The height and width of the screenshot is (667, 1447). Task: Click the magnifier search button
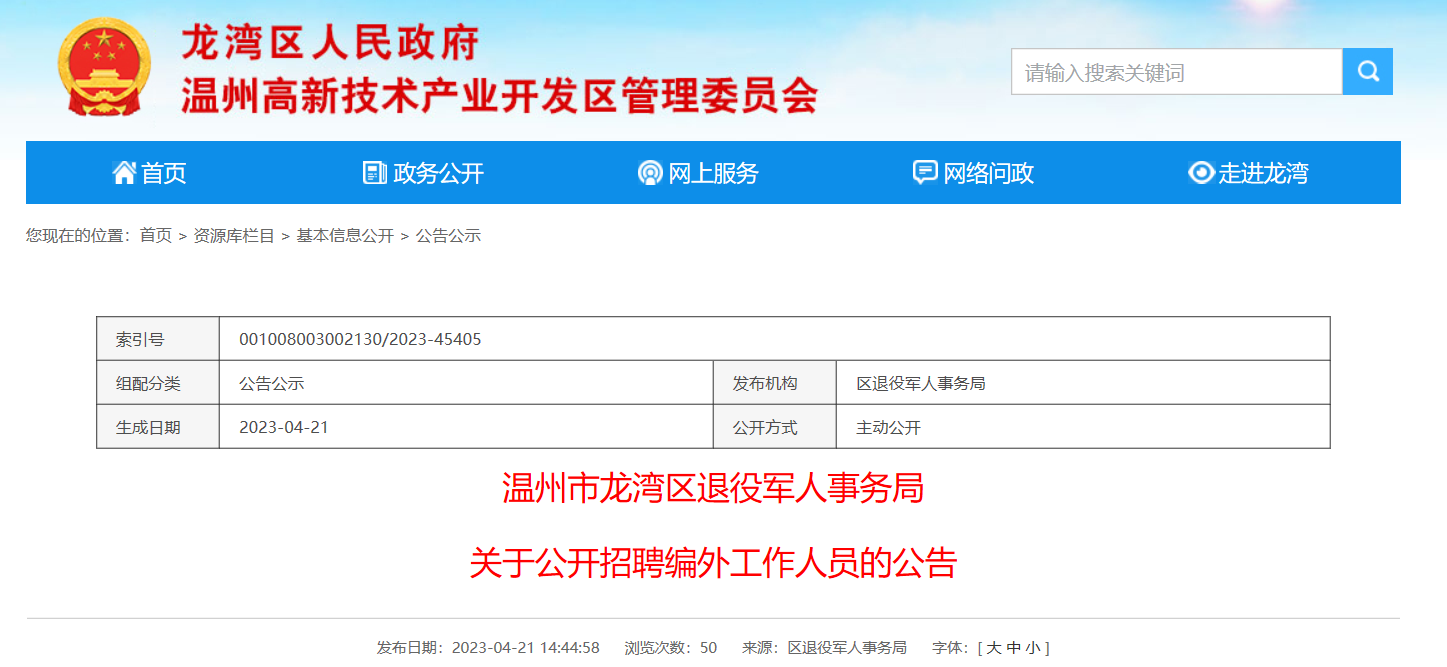(1368, 72)
